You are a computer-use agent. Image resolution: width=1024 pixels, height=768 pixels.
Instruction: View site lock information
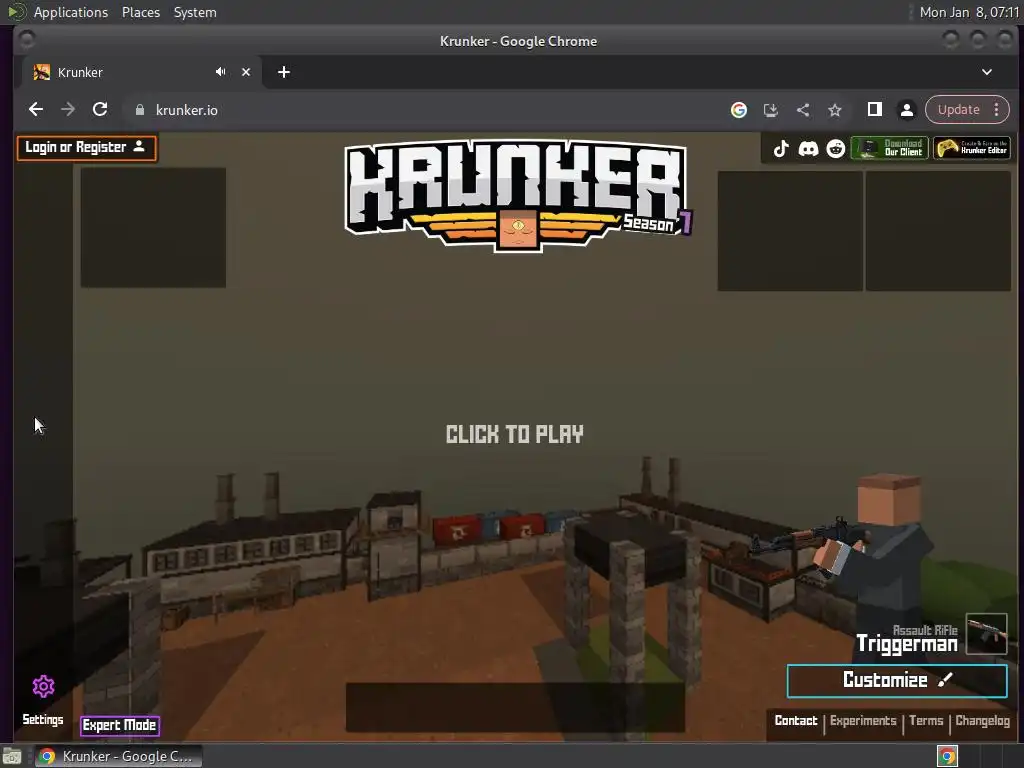(x=139, y=110)
